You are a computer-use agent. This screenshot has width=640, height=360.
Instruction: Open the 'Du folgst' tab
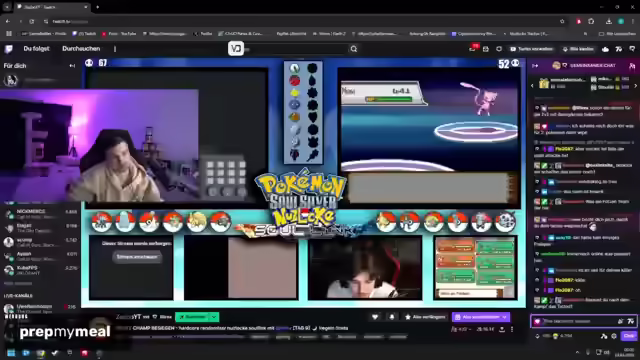(36, 49)
